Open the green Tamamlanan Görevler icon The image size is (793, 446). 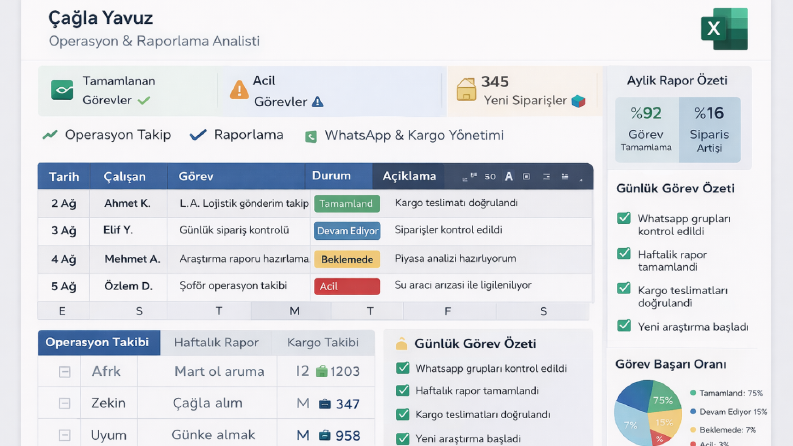(x=62, y=90)
